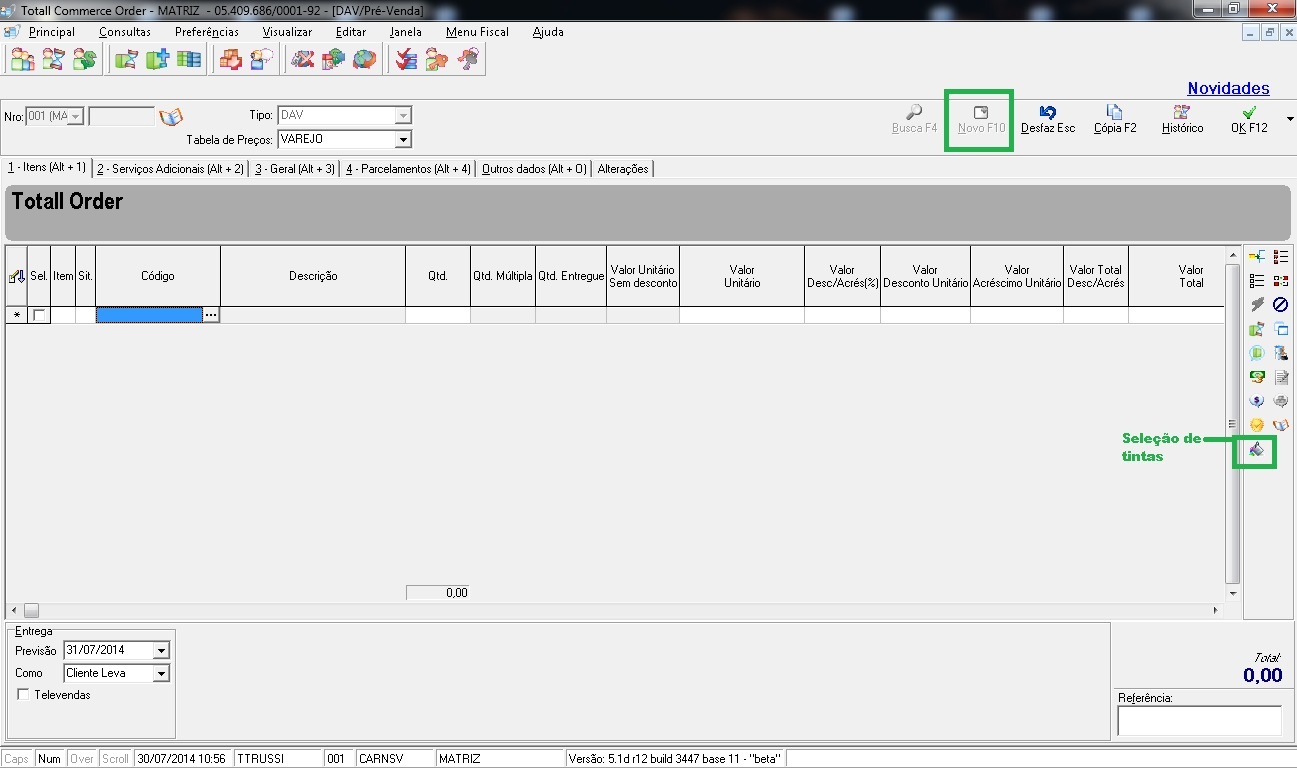Click the Referência text field
This screenshot has width=1297, height=769.
[1199, 720]
